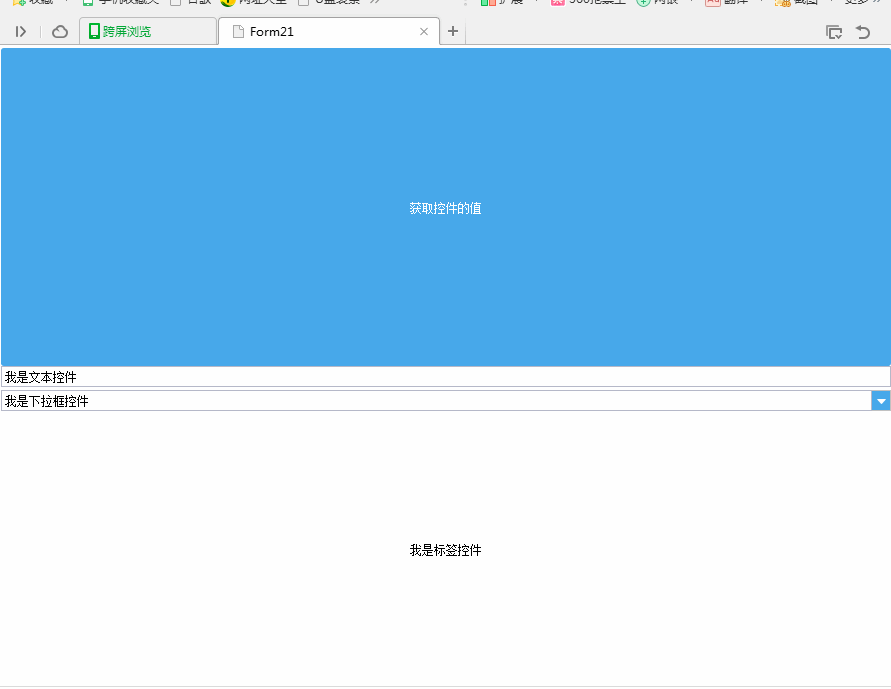Image resolution: width=891 pixels, height=689 pixels.
Task: Click the tab list window icon
Action: [834, 32]
